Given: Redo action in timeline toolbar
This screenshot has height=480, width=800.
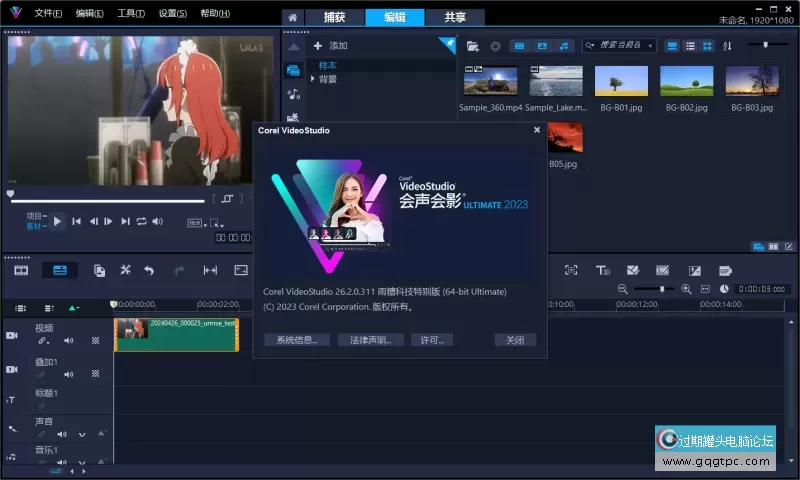Looking at the screenshot, I should tap(179, 270).
